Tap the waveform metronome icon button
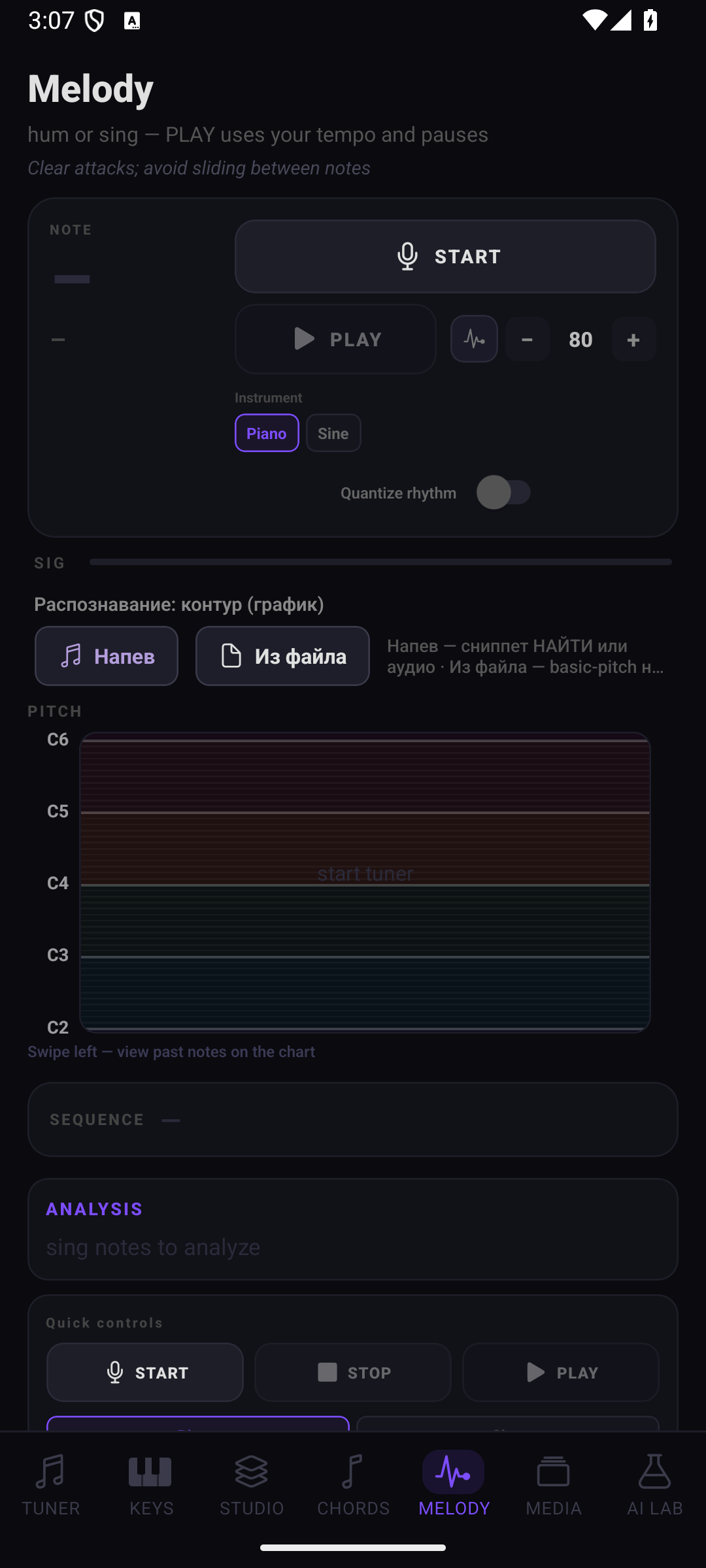 [x=474, y=339]
